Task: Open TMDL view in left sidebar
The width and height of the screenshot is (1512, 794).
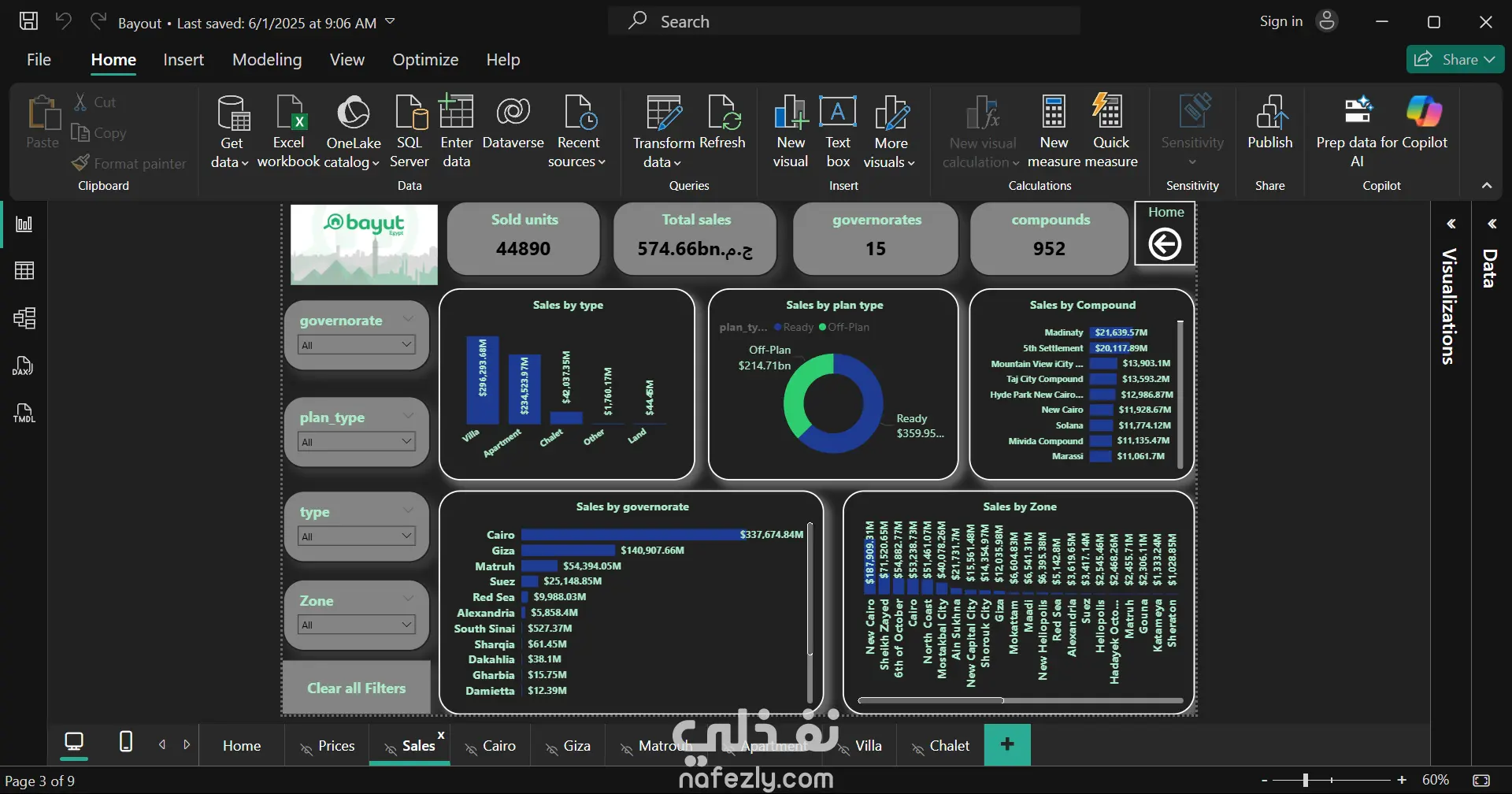Action: click(24, 413)
